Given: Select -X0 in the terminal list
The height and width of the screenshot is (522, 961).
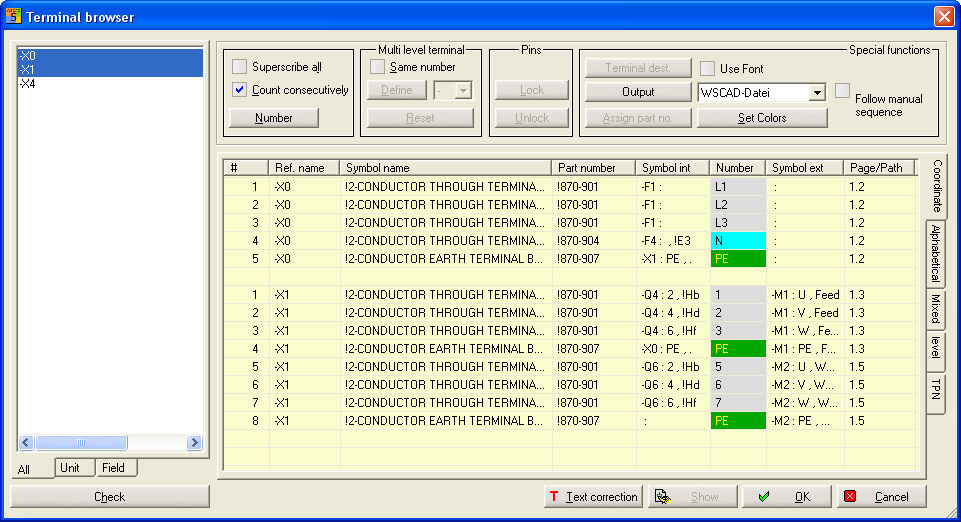Looking at the screenshot, I should coord(110,56).
